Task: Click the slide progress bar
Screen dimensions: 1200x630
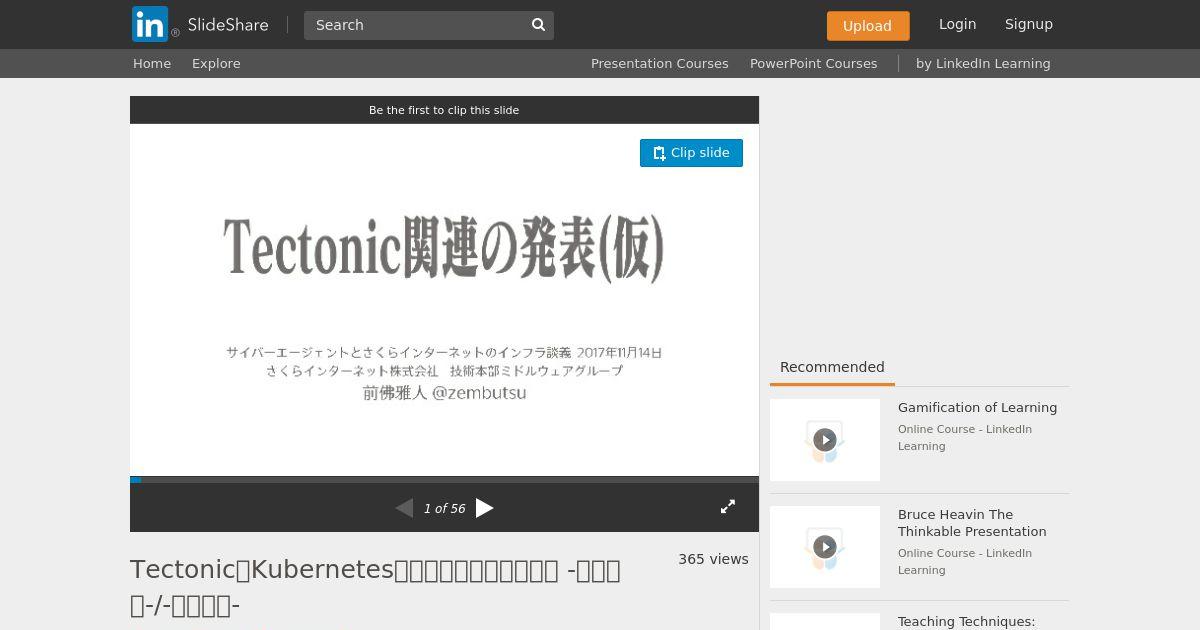Action: (x=444, y=480)
